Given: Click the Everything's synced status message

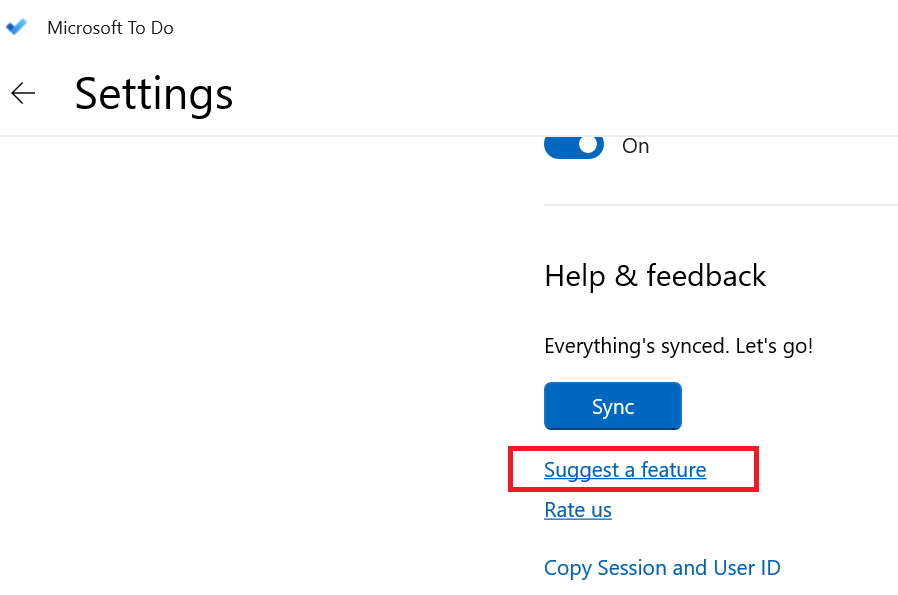Looking at the screenshot, I should click(x=678, y=346).
